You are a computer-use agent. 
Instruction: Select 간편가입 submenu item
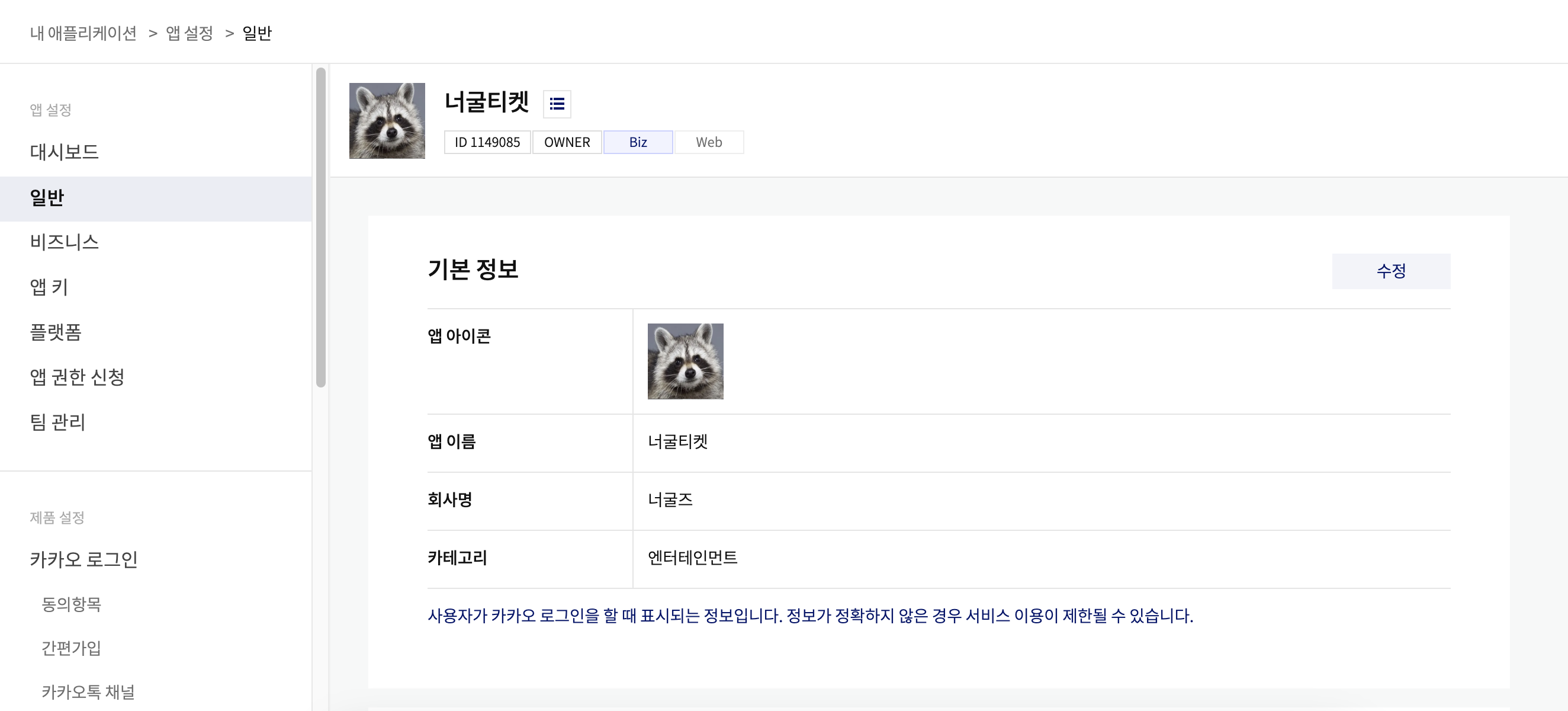click(71, 648)
